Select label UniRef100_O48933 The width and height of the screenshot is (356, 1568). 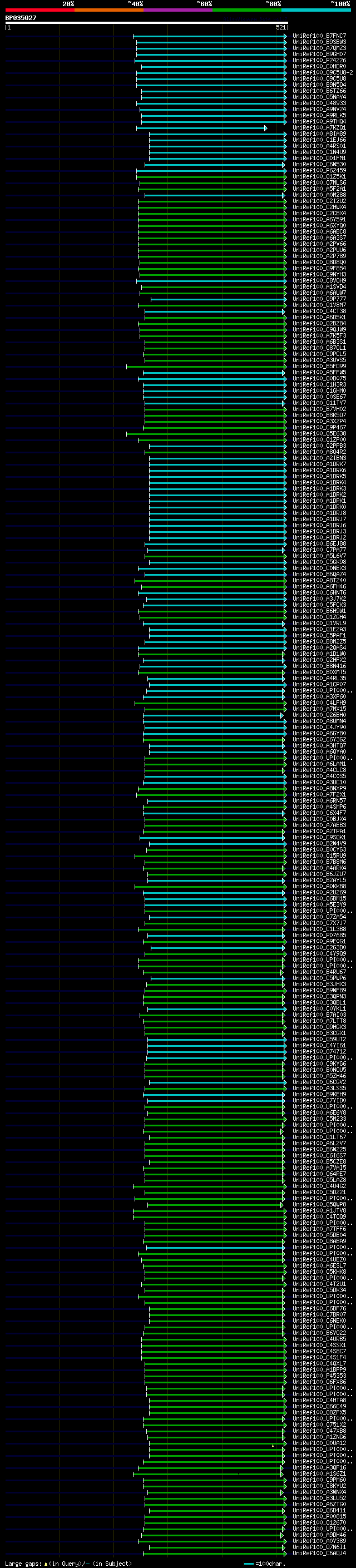319,103
